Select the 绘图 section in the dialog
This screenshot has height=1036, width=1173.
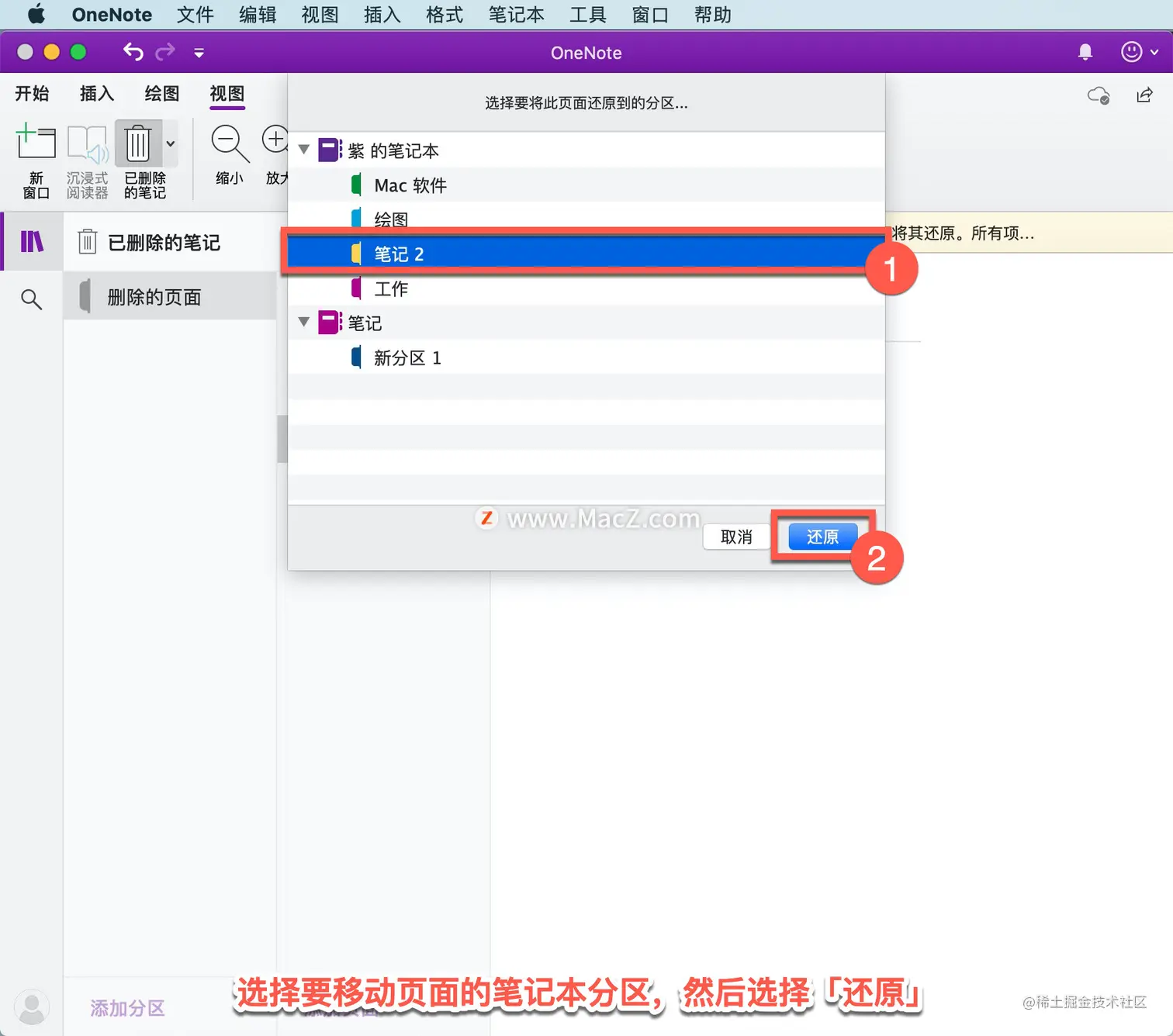(x=586, y=218)
